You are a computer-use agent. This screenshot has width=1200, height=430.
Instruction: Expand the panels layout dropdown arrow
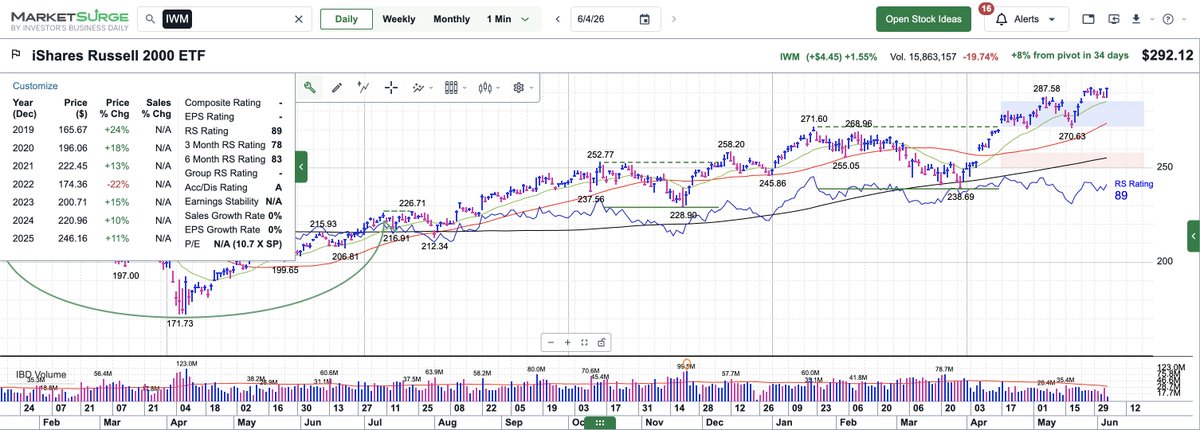[x=464, y=88]
